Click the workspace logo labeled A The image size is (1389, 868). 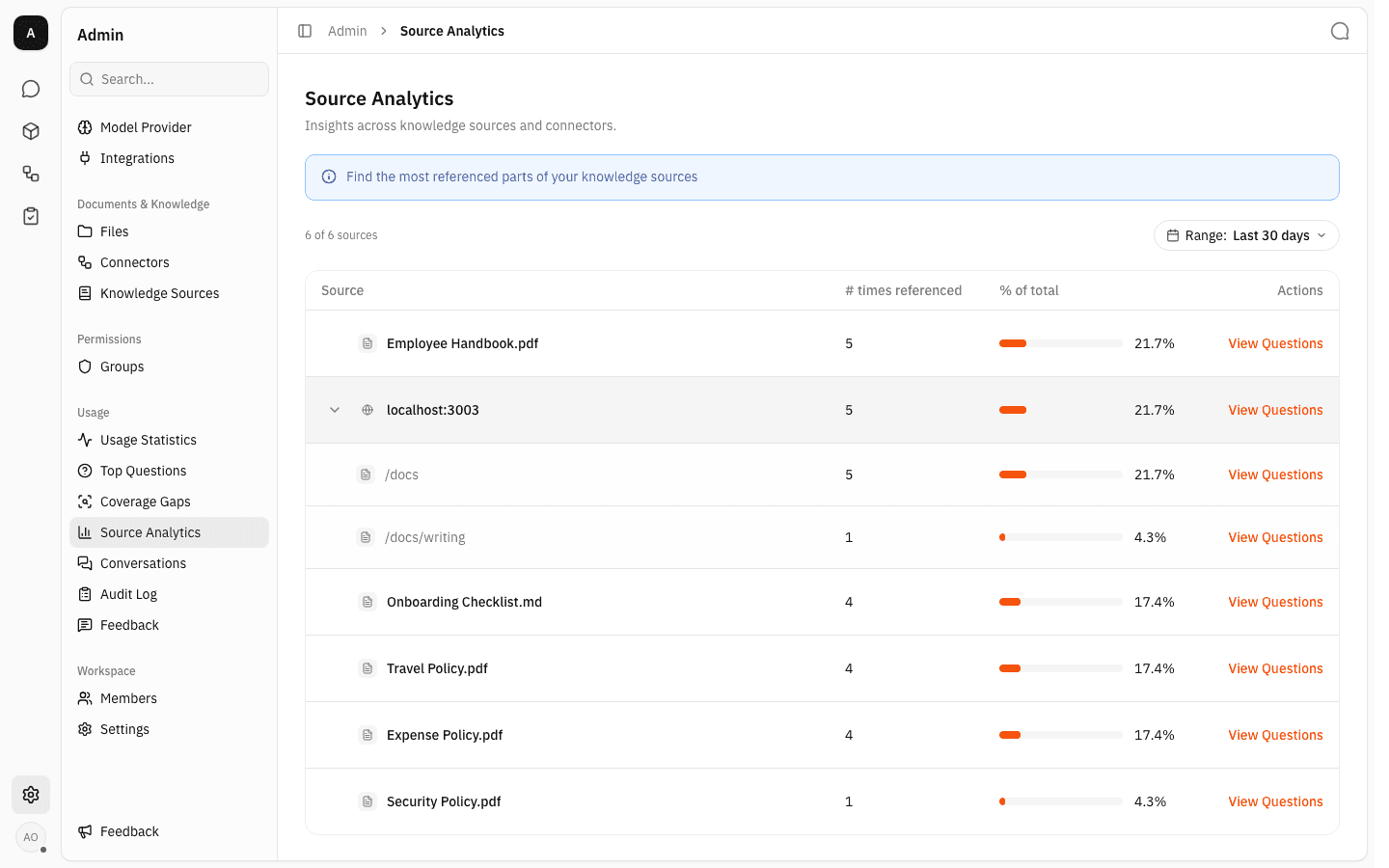(x=31, y=33)
